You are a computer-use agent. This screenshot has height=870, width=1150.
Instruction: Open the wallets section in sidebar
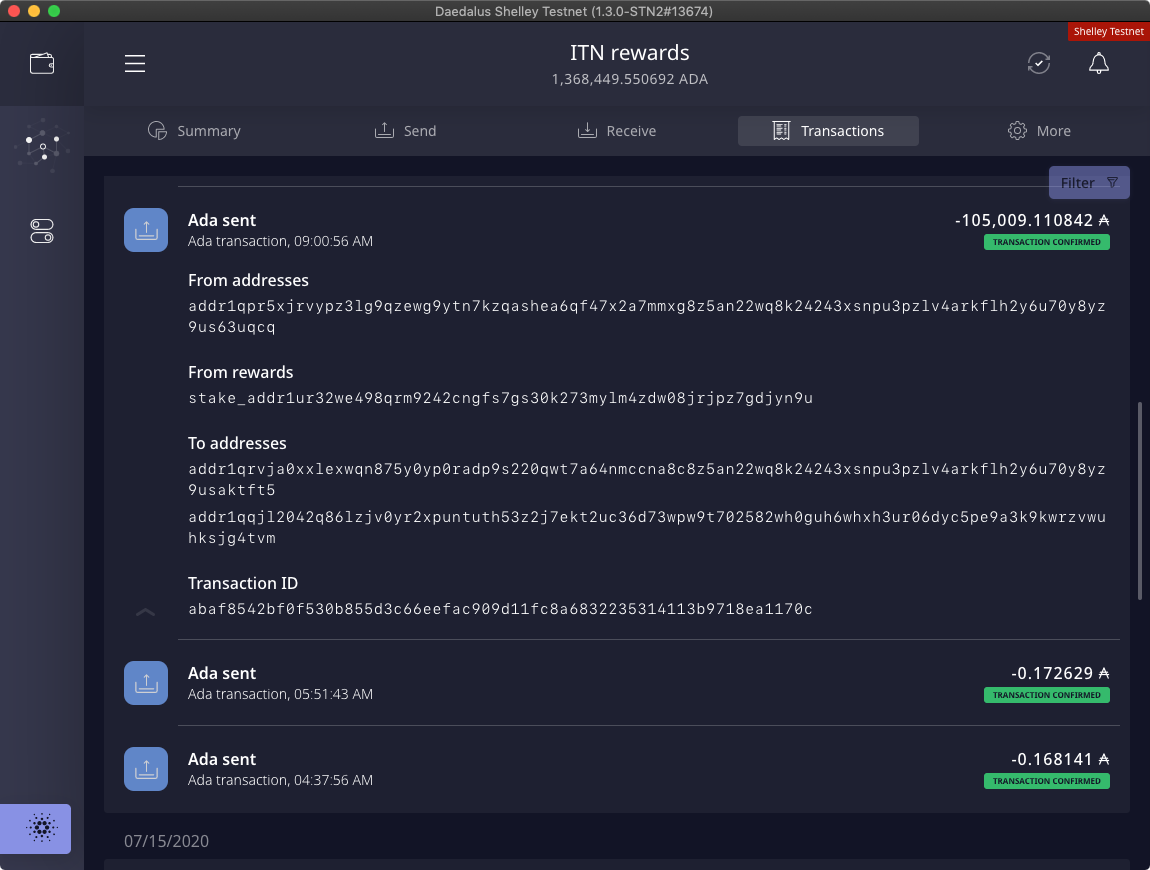tap(42, 64)
